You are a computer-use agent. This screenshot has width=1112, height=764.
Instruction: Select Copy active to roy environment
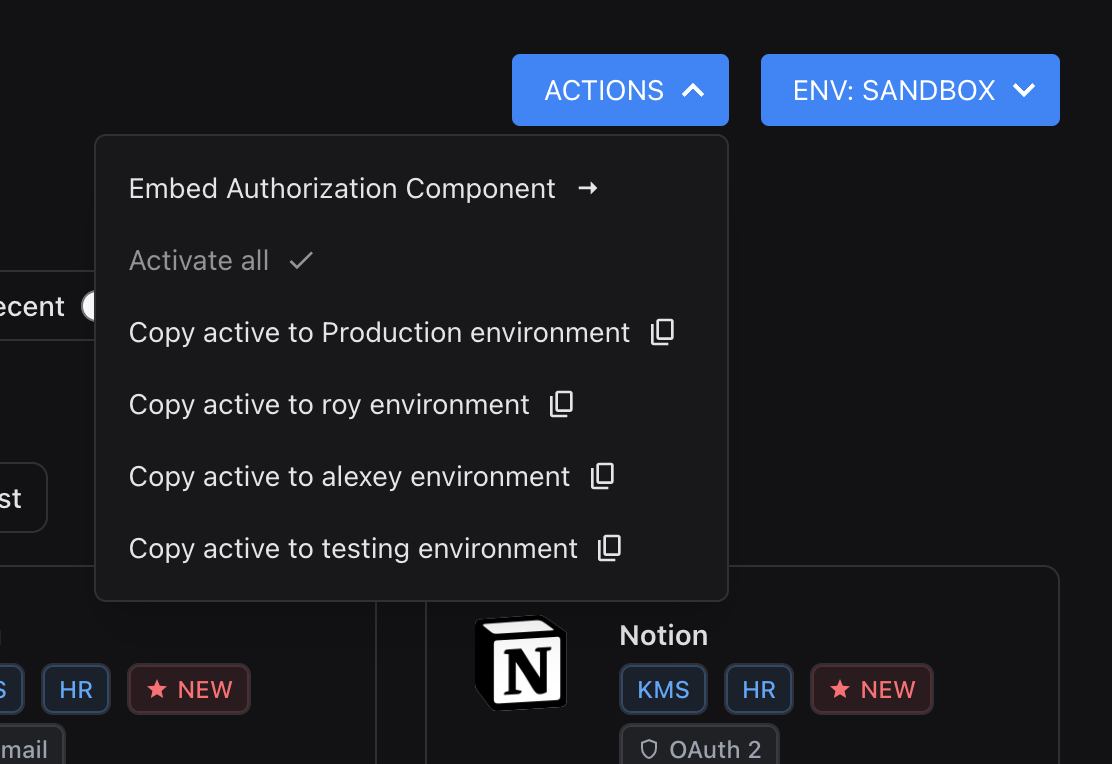pos(329,405)
